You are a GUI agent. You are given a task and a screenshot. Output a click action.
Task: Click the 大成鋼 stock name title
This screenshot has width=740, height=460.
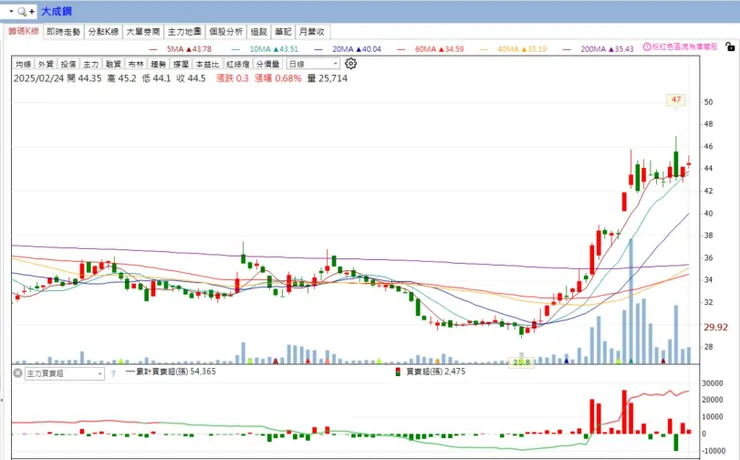tap(57, 11)
